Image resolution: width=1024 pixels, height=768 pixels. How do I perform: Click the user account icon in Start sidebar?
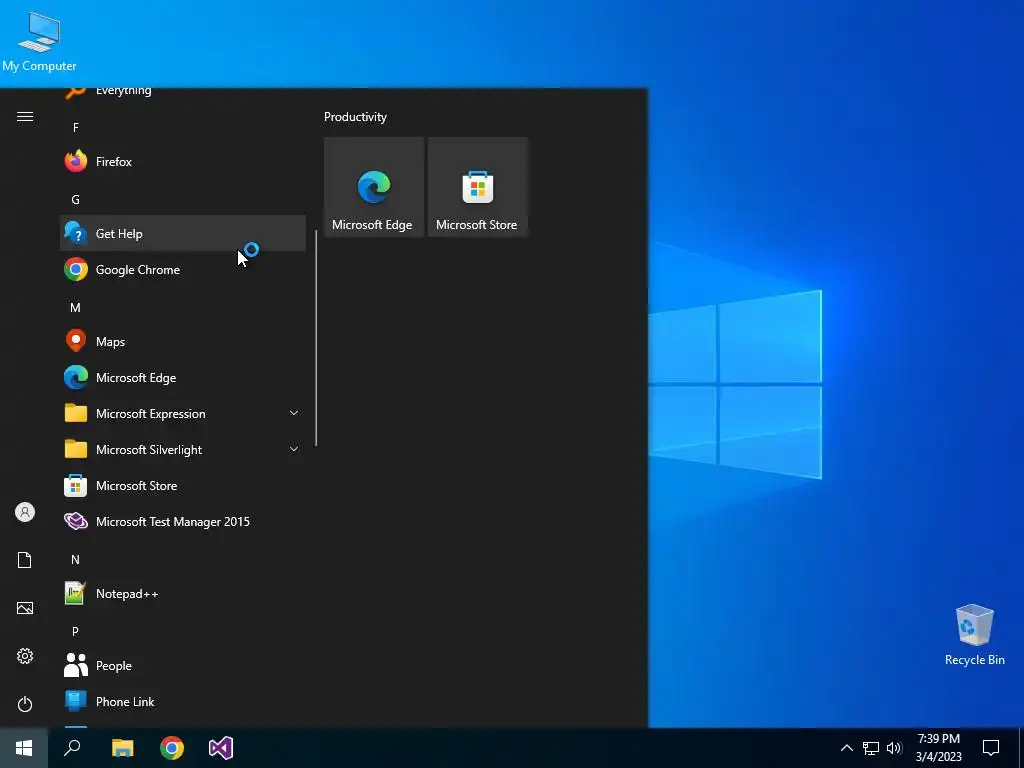pyautogui.click(x=25, y=512)
